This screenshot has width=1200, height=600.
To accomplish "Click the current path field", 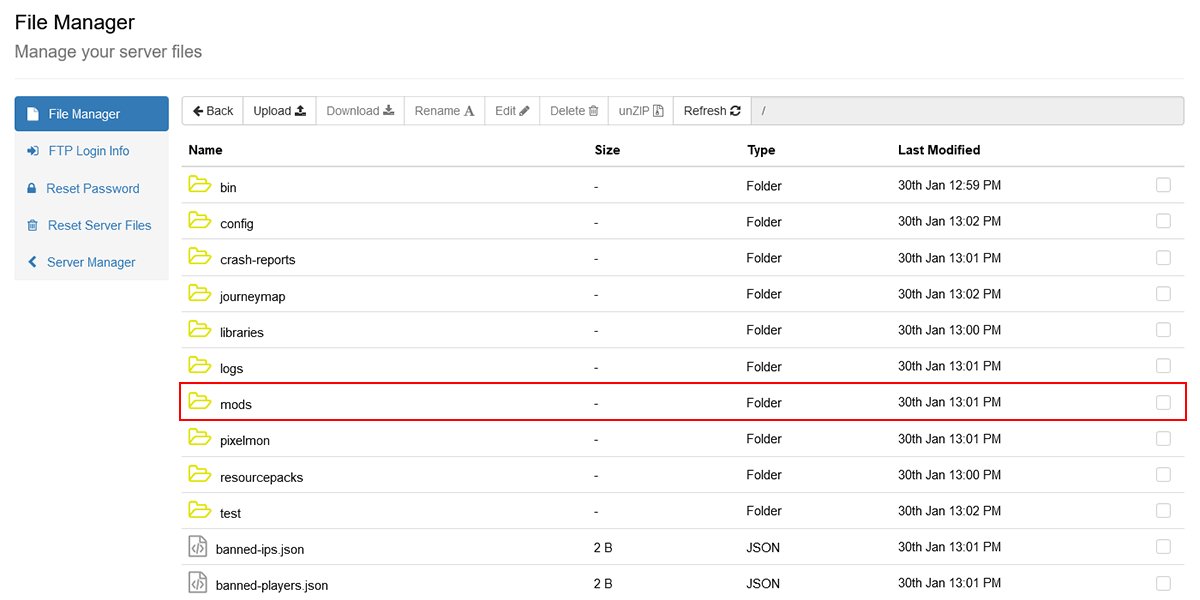I will pos(967,111).
